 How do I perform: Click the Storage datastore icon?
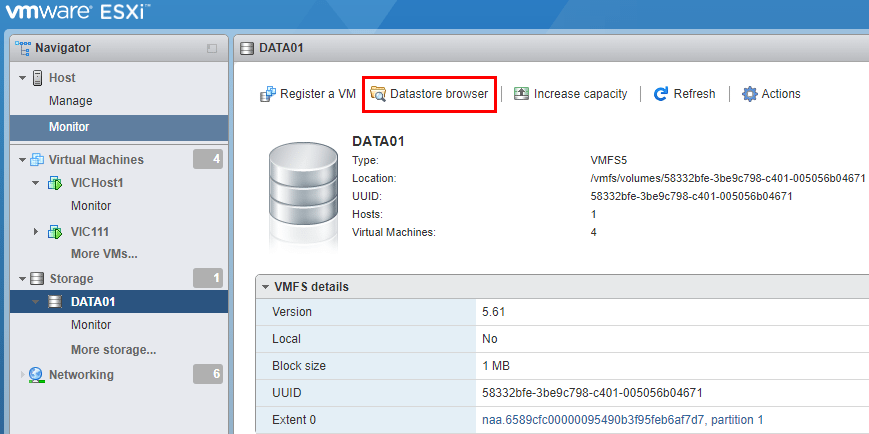(x=37, y=278)
